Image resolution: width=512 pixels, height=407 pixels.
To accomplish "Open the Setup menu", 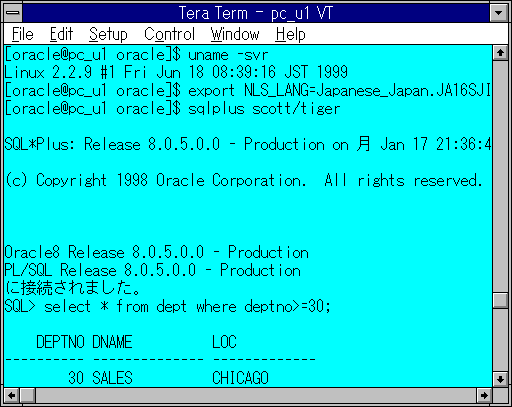I will point(108,34).
